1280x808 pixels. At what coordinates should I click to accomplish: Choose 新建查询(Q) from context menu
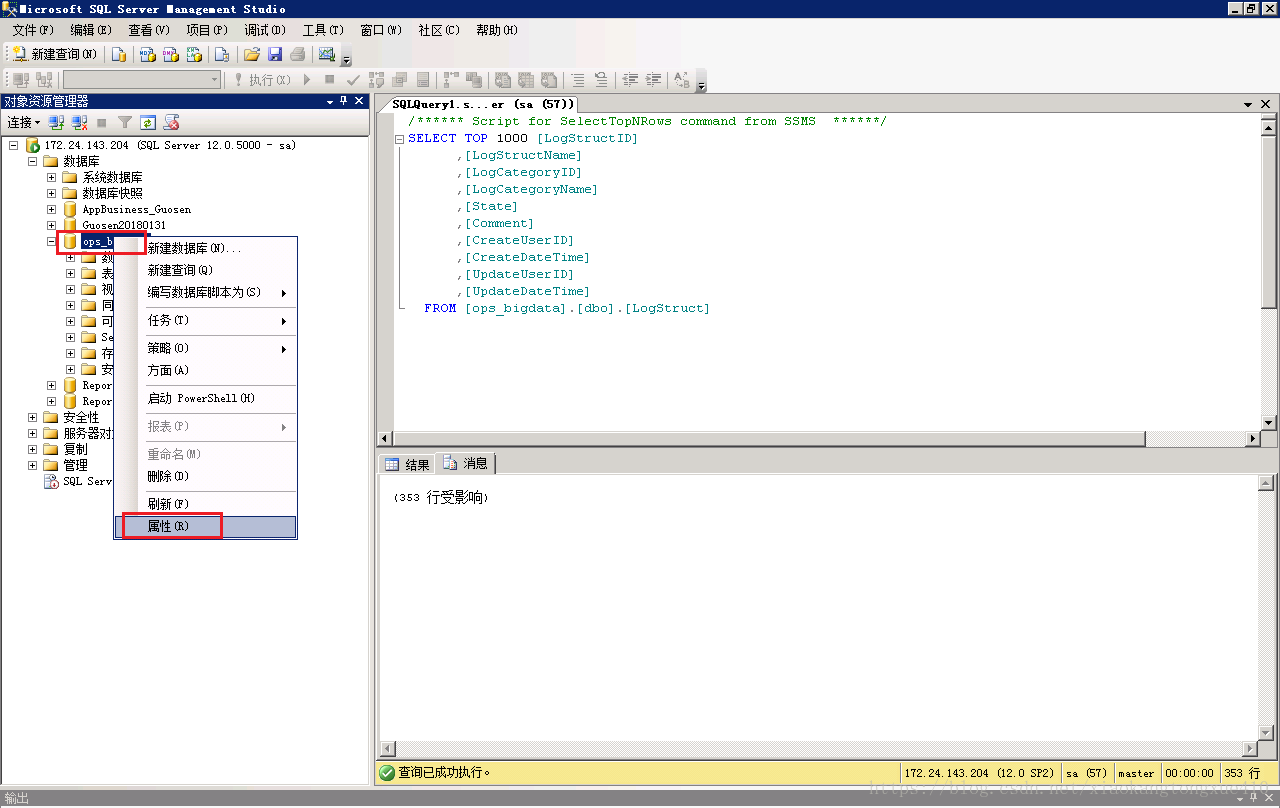click(205, 270)
